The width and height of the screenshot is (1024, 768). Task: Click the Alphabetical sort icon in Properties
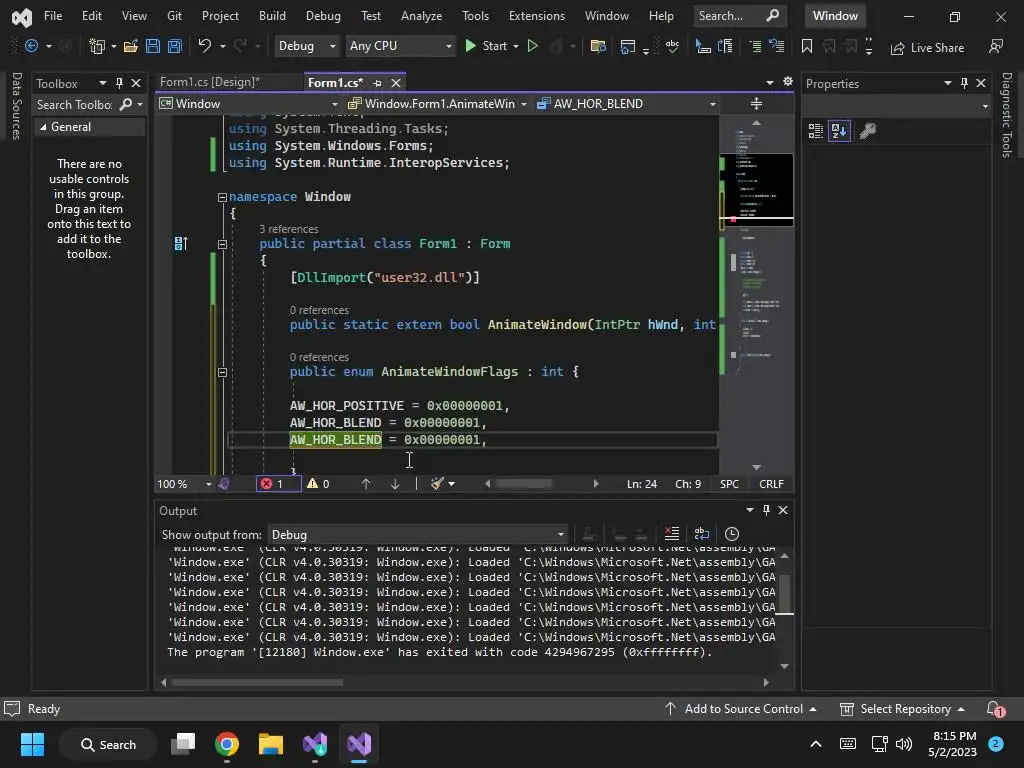[839, 131]
